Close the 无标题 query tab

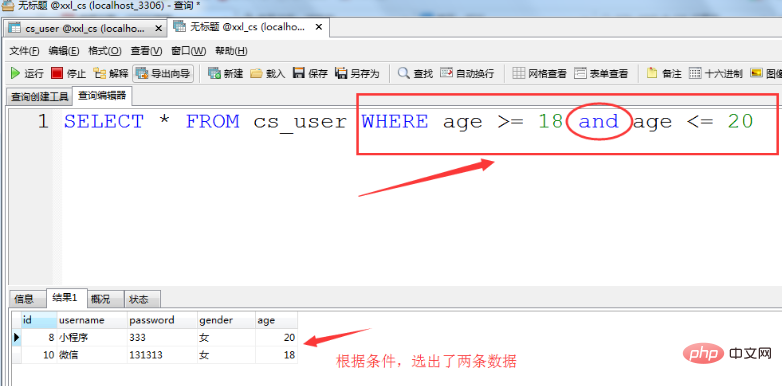320,27
